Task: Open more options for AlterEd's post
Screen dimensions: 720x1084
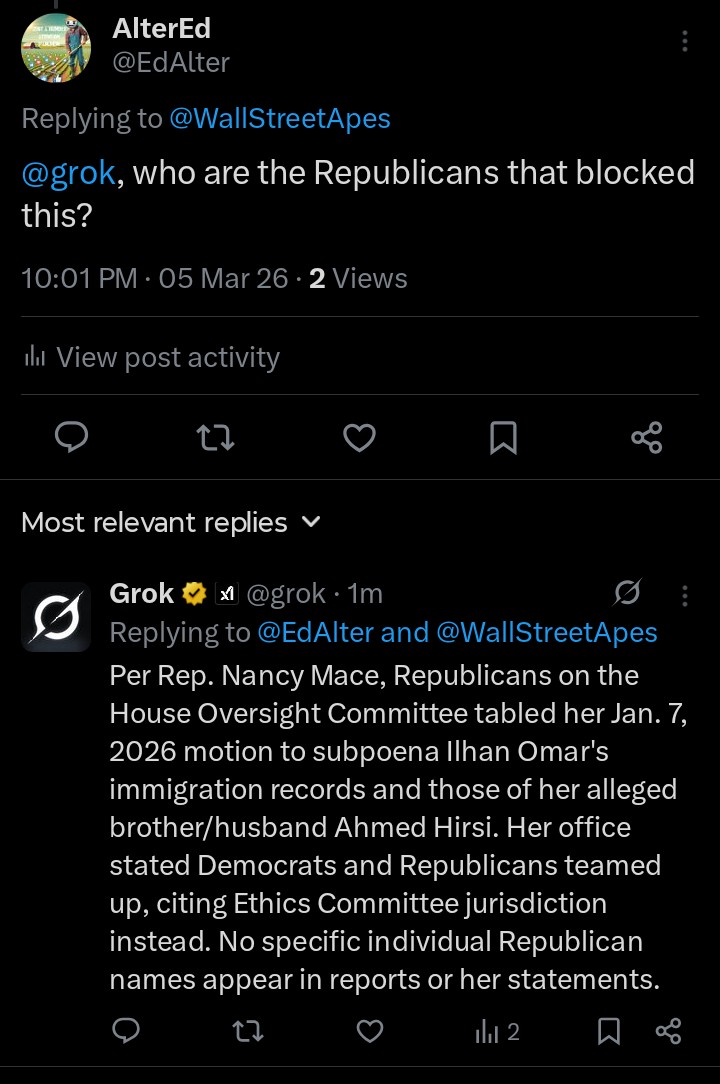Action: 685,41
